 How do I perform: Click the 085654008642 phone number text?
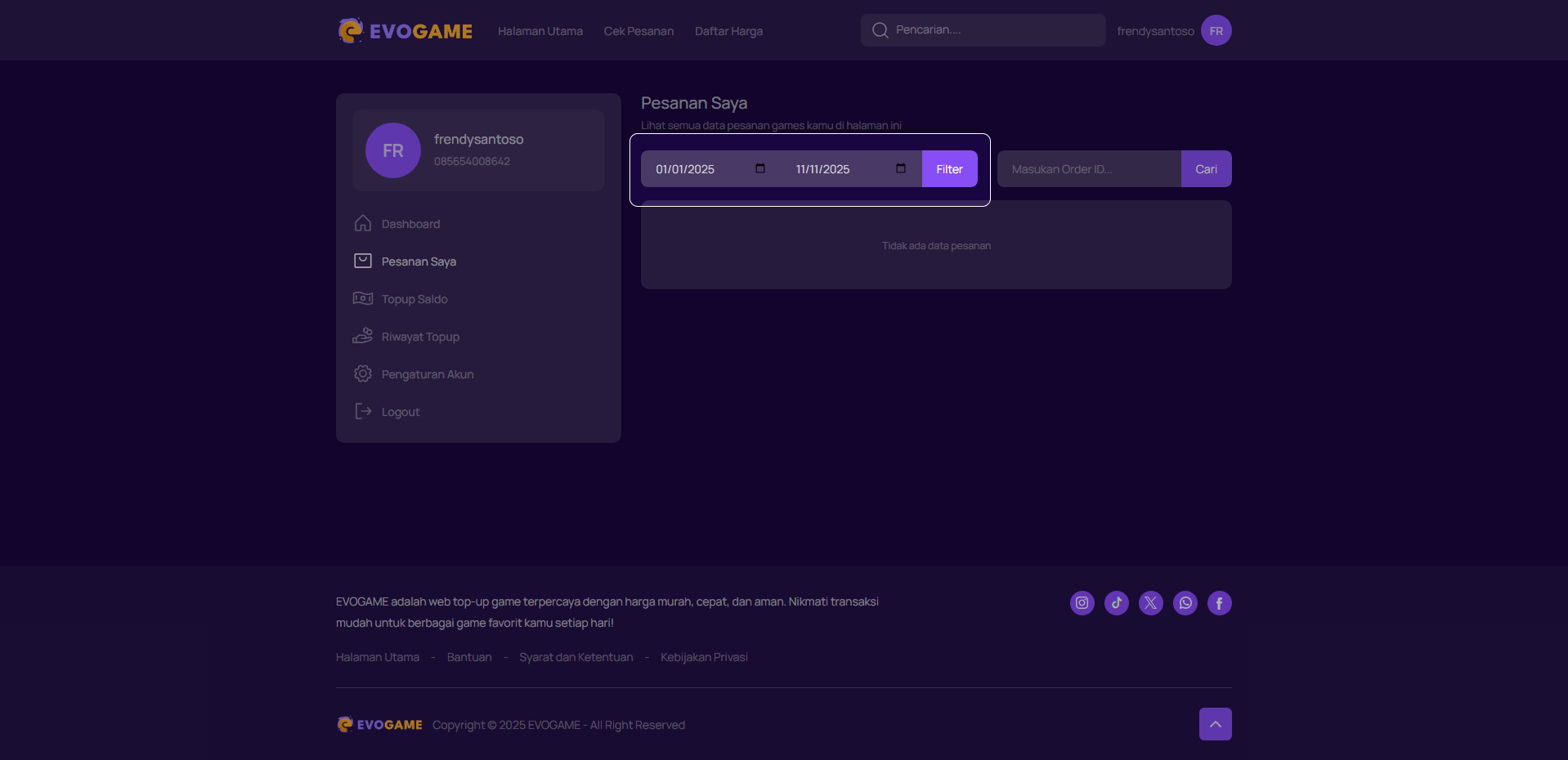tap(472, 161)
